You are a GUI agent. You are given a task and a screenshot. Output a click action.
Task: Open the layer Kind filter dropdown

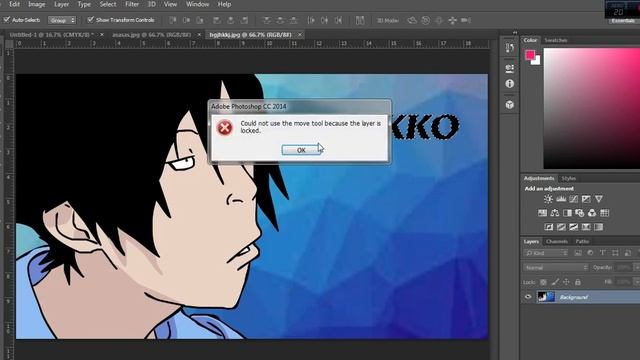coord(546,253)
